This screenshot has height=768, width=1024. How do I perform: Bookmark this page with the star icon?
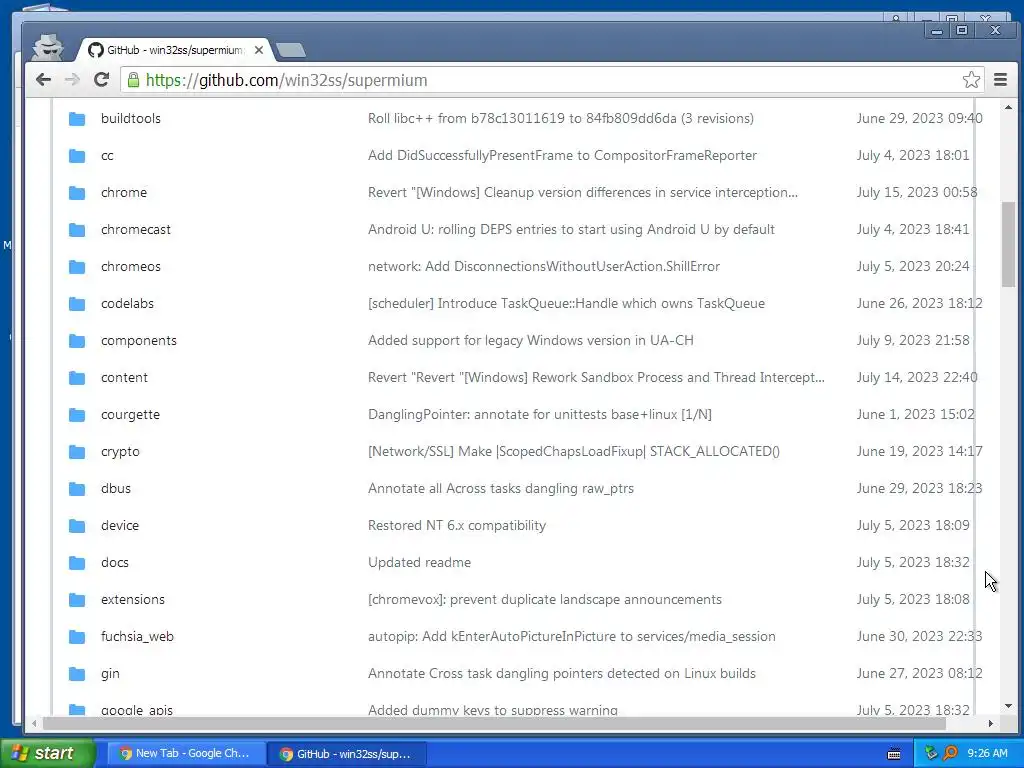tap(971, 80)
